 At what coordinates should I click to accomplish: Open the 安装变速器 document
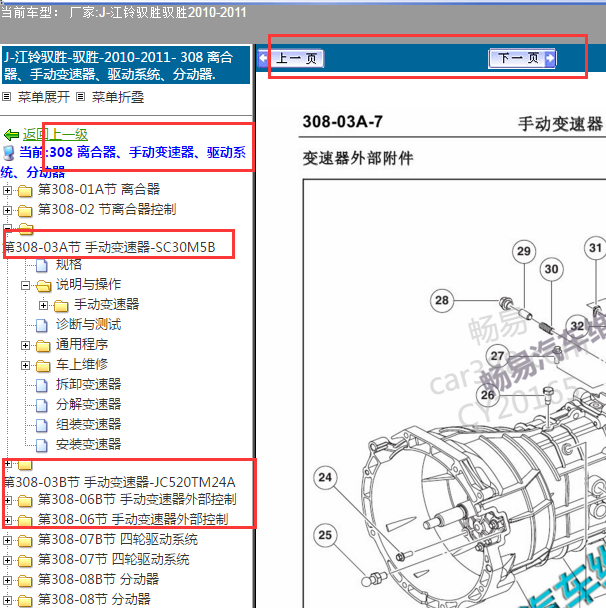pyautogui.click(x=88, y=444)
